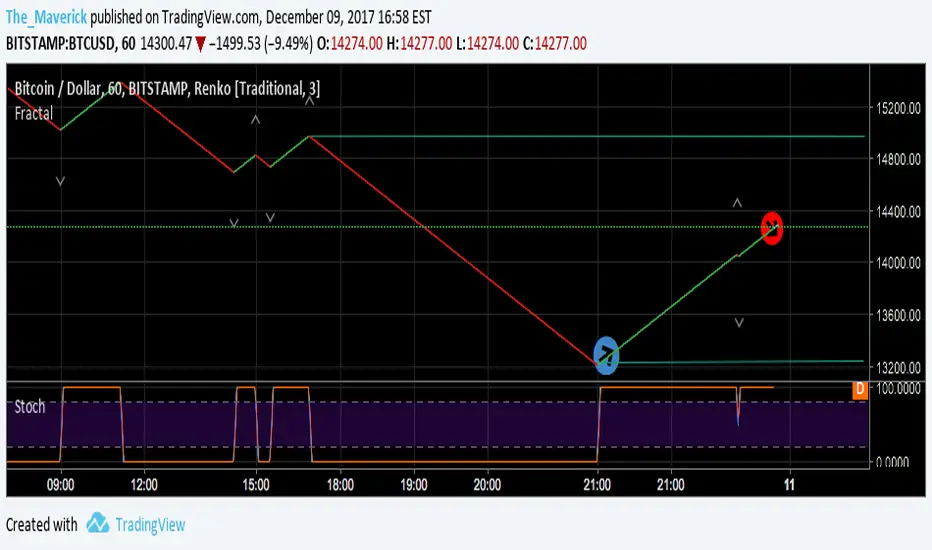The height and width of the screenshot is (550, 932).
Task: Click the 15:00 time axis label
Action: [x=256, y=485]
